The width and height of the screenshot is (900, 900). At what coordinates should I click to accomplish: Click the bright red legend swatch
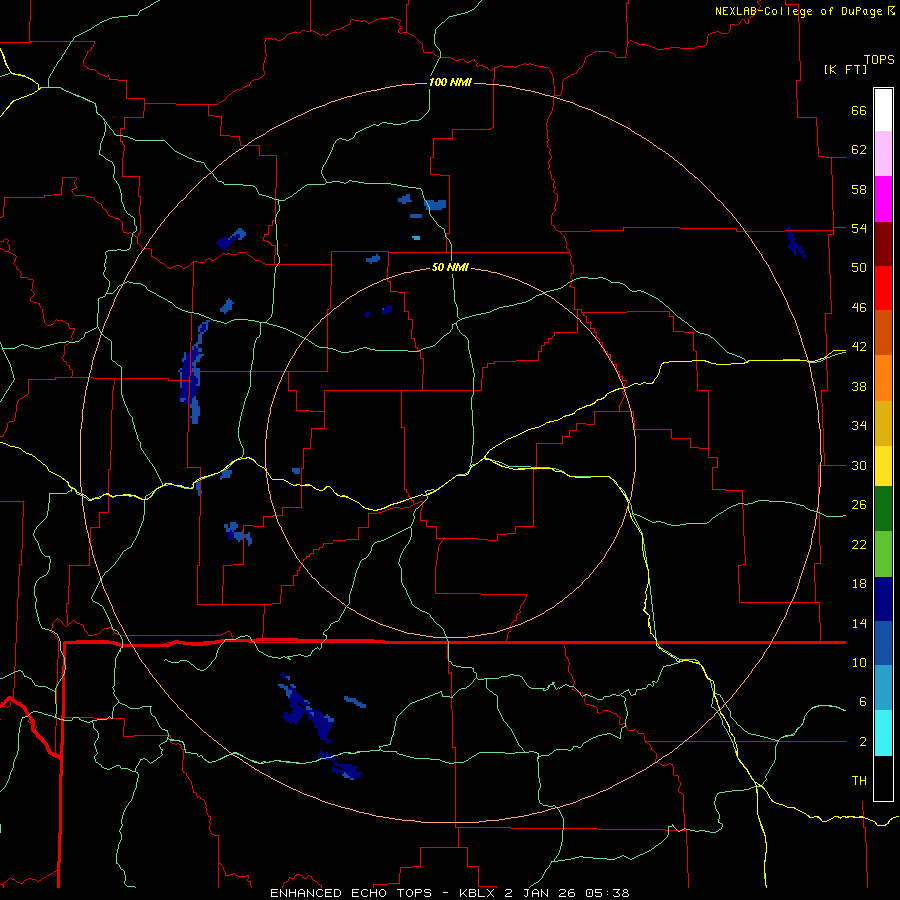click(883, 288)
